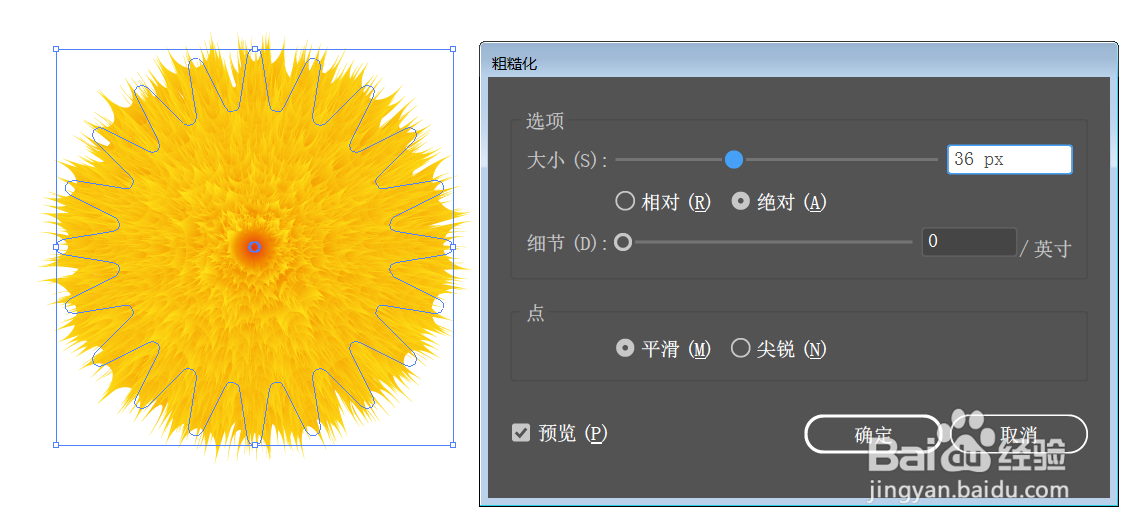The width and height of the screenshot is (1130, 529).
Task: Toggle the 预览 (Preview) checkbox
Action: click(x=560, y=433)
